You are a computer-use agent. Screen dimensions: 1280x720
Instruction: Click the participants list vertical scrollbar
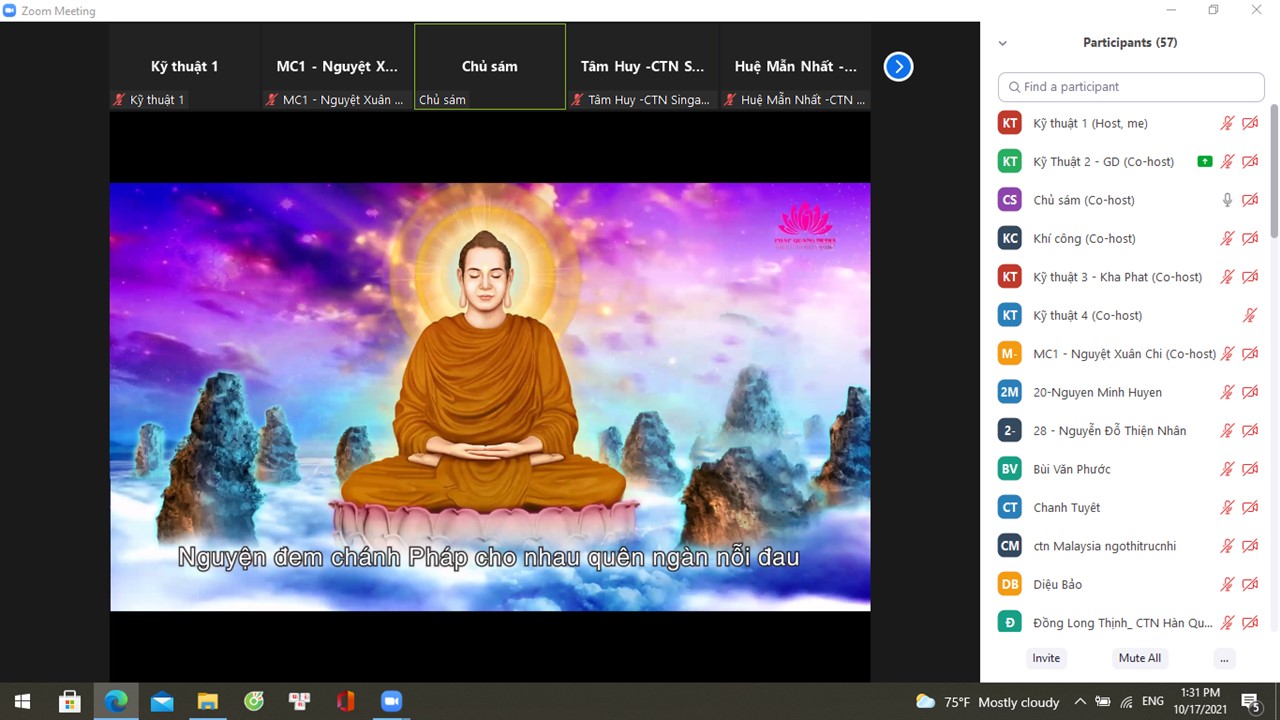click(x=1274, y=170)
